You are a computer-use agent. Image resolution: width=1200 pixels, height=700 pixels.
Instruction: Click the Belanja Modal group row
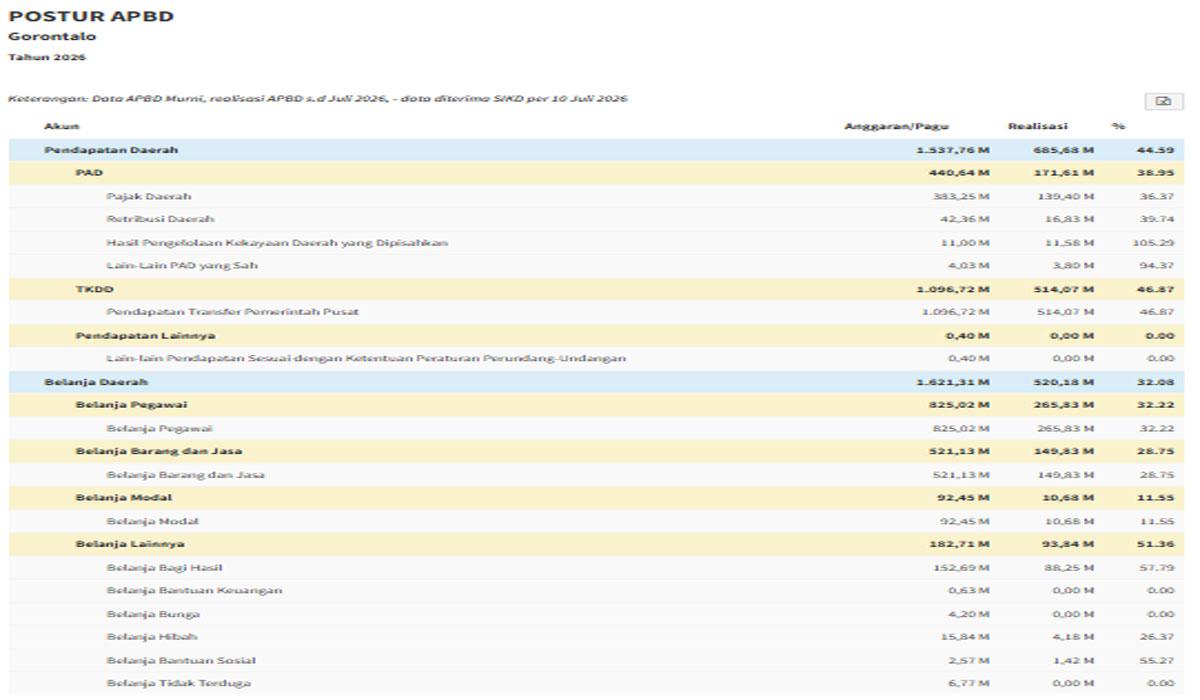[596, 497]
